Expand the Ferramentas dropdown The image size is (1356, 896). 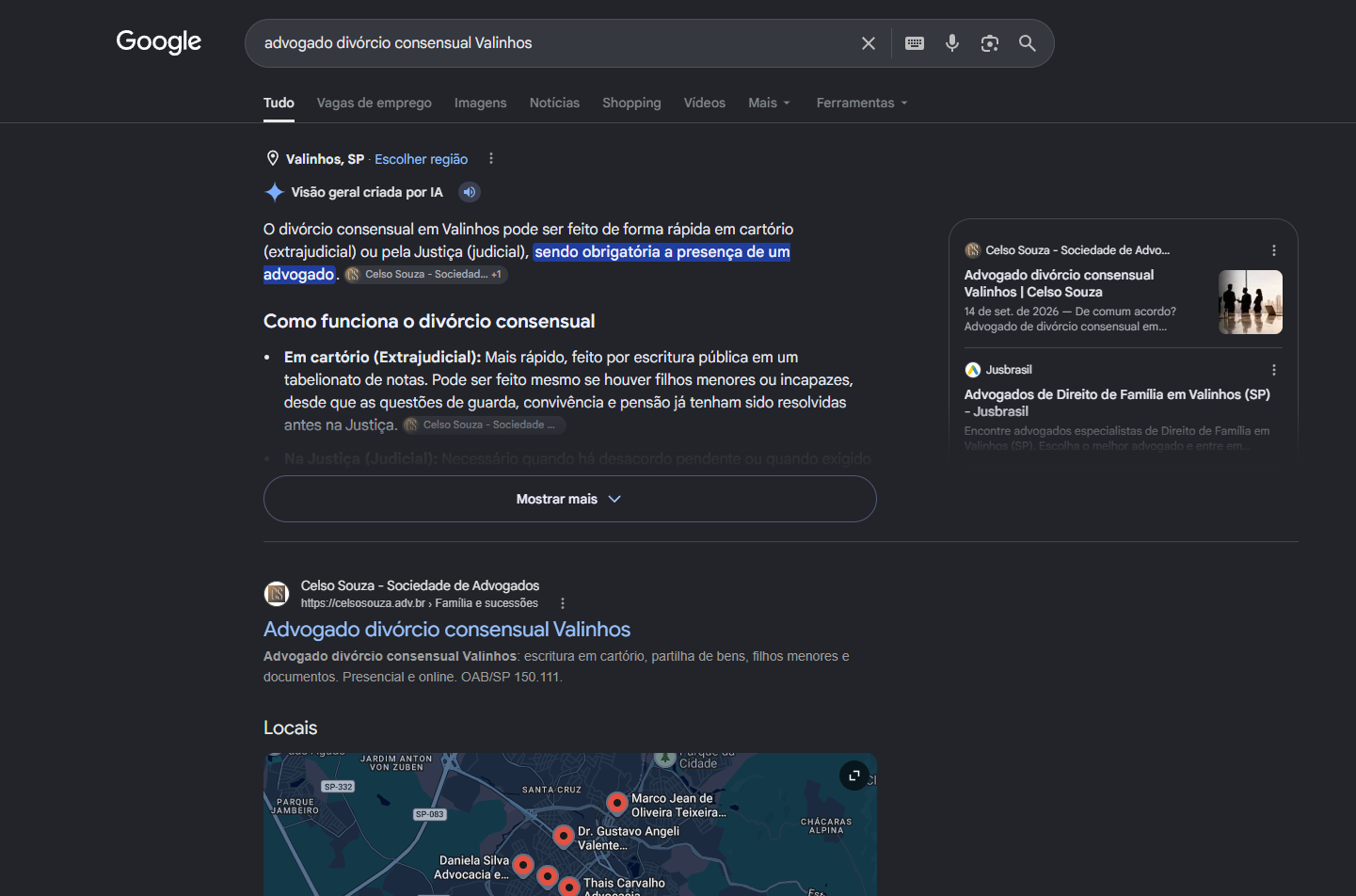click(x=862, y=103)
